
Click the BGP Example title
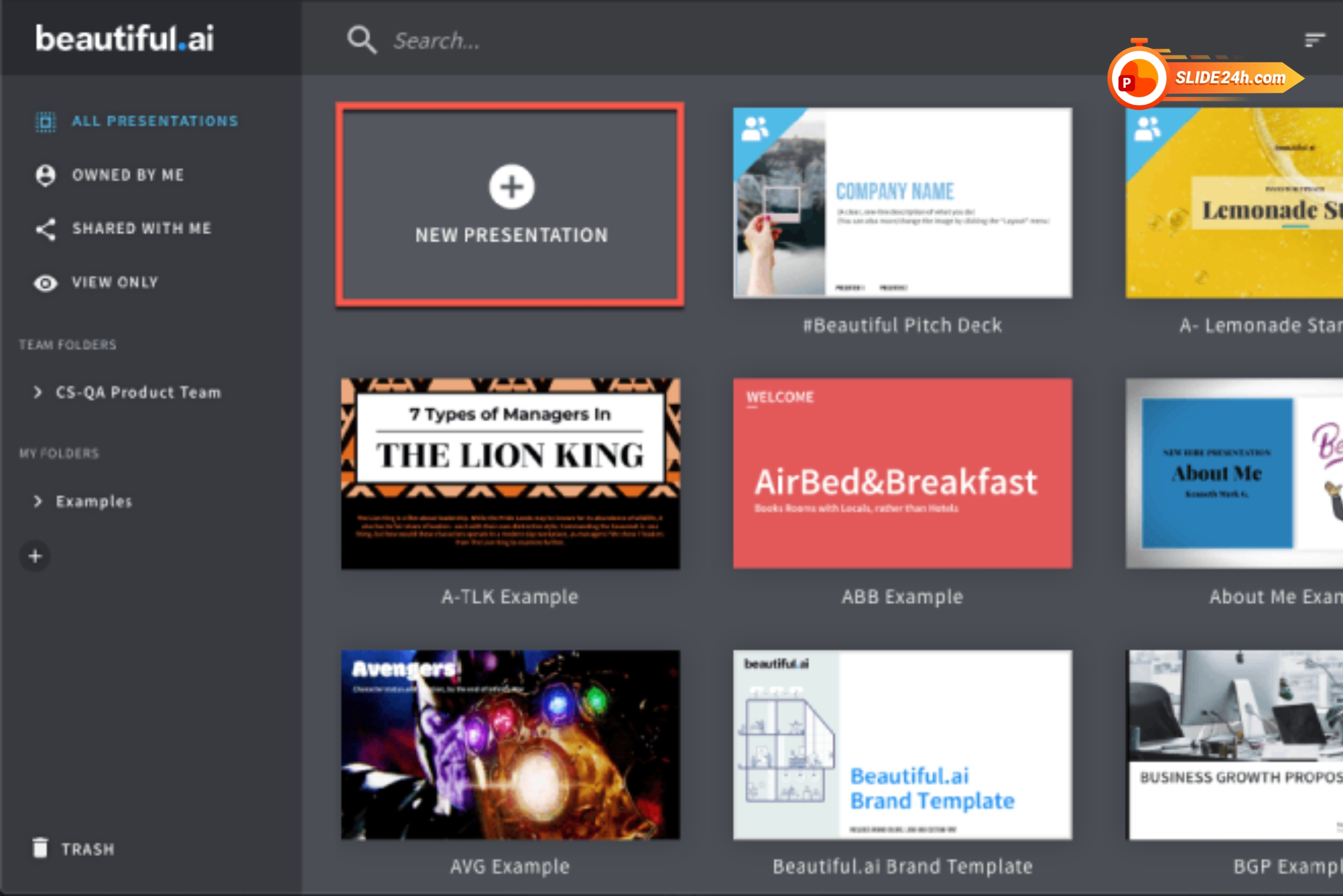click(1288, 866)
